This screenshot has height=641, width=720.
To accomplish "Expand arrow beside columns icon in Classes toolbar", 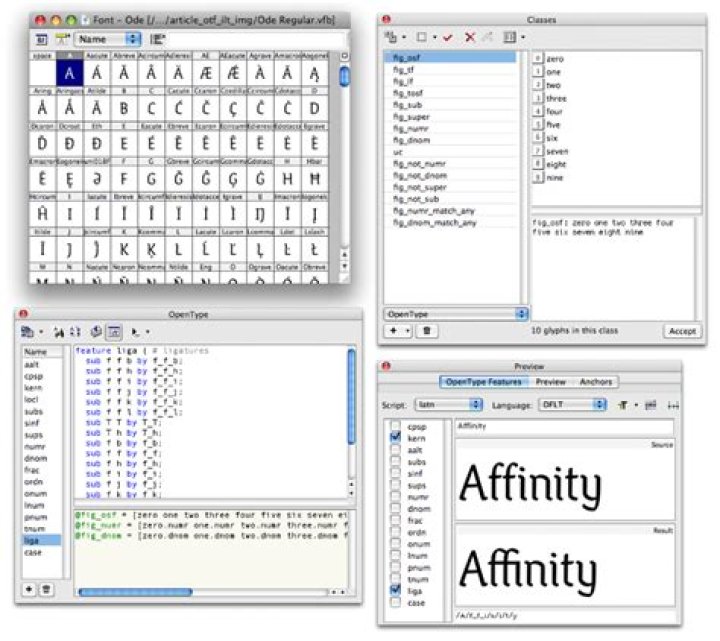I will (523, 37).
